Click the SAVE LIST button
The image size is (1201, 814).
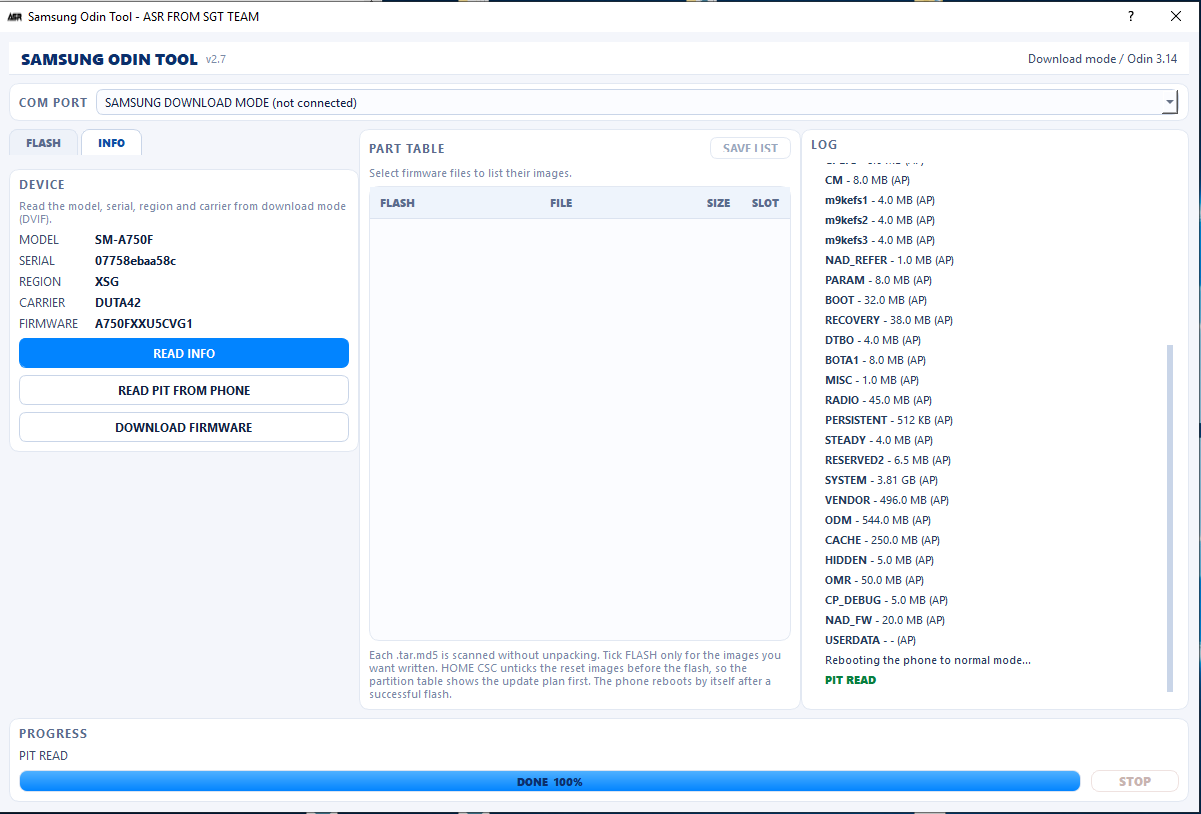[750, 148]
